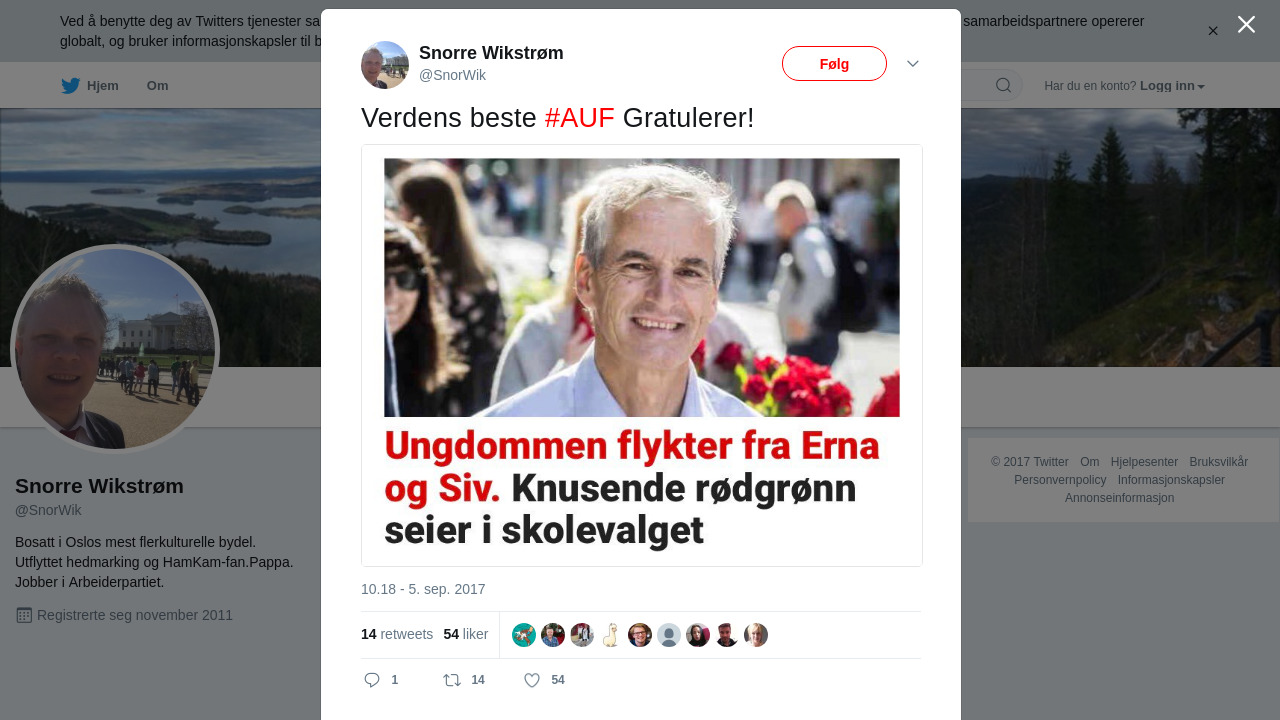Like the tweet with heart icon

[x=532, y=680]
